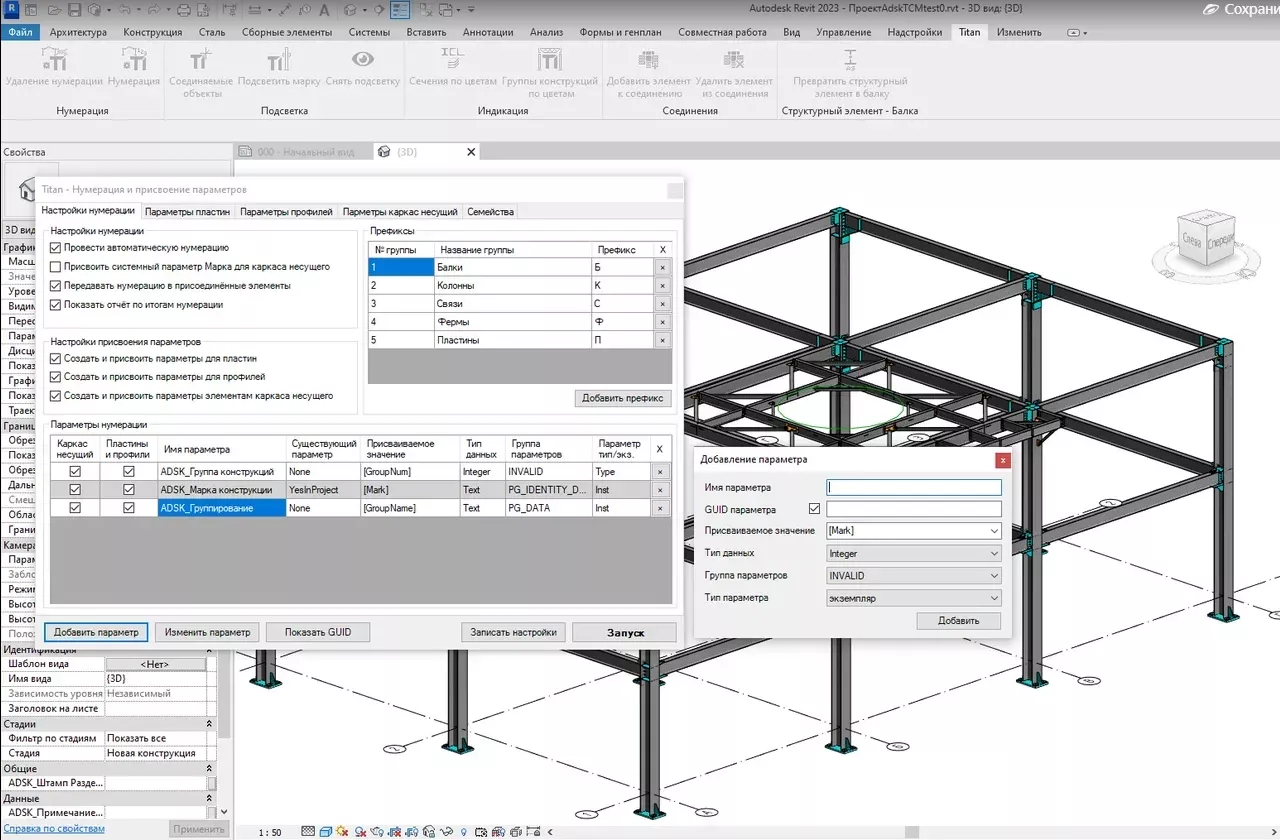Image resolution: width=1280 pixels, height=840 pixels.
Task: Toggle sun path icon in view control bar
Action: 341,831
